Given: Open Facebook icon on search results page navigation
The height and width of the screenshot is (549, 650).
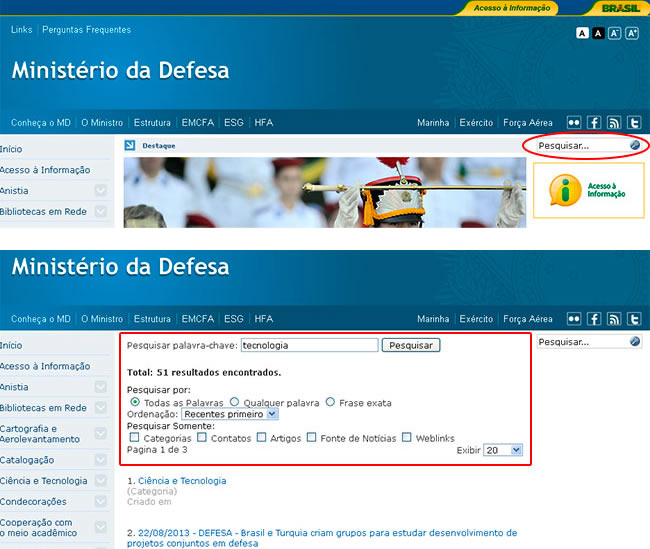Looking at the screenshot, I should (594, 319).
